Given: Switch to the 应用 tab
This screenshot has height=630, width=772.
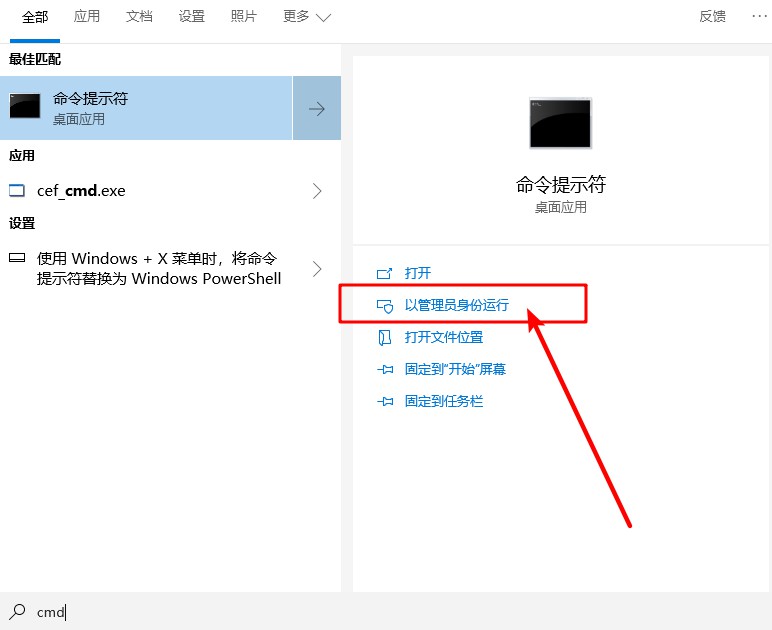Looking at the screenshot, I should pos(87,17).
